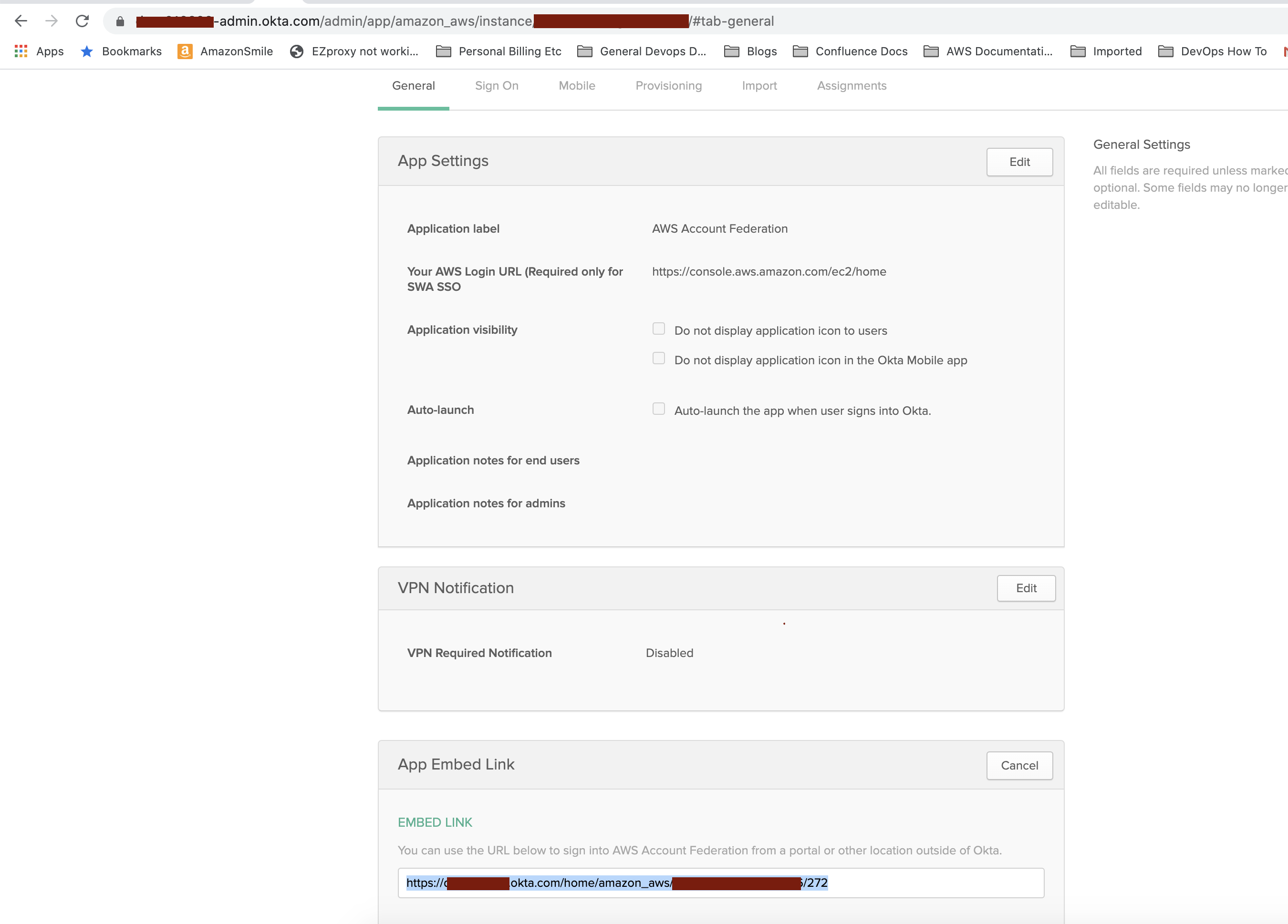The image size is (1288, 924).
Task: Open the Bookmarks star shortcut
Action: click(121, 51)
